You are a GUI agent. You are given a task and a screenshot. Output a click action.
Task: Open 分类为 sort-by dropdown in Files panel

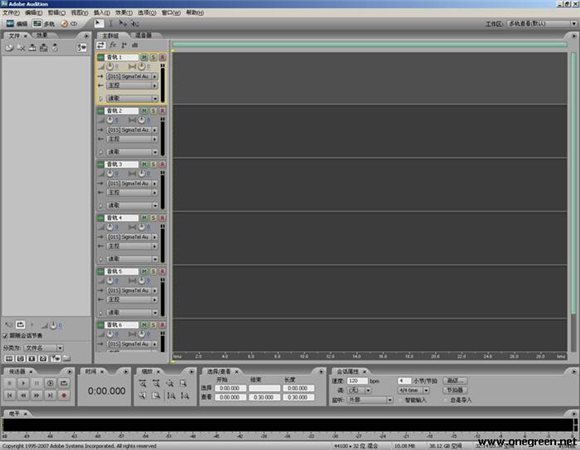(x=43, y=348)
